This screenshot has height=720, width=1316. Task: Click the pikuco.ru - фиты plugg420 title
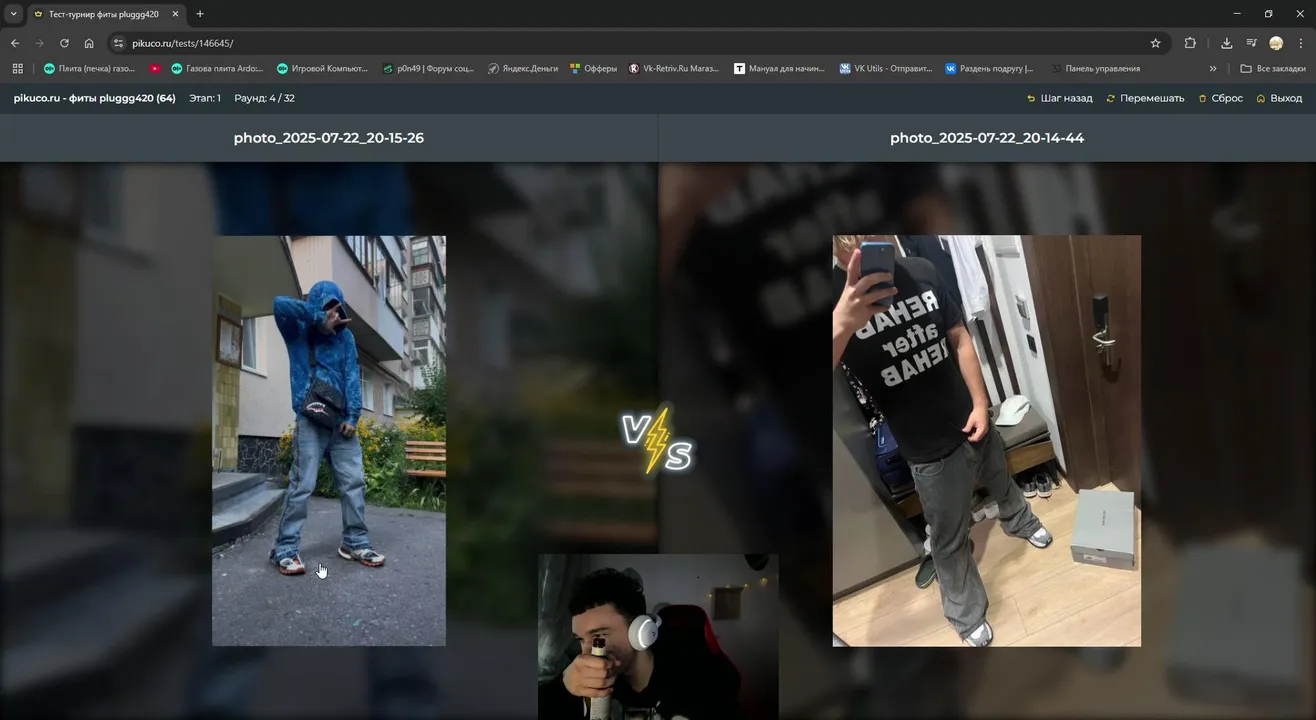click(94, 98)
